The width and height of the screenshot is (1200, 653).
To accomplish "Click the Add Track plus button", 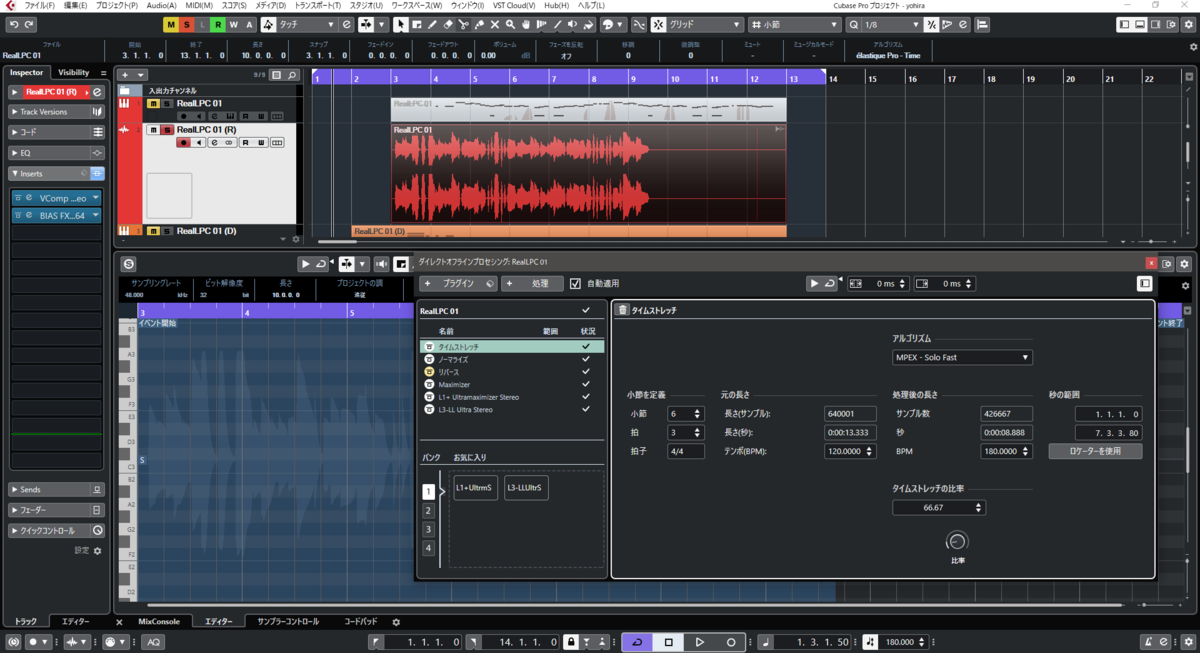I will [x=125, y=75].
